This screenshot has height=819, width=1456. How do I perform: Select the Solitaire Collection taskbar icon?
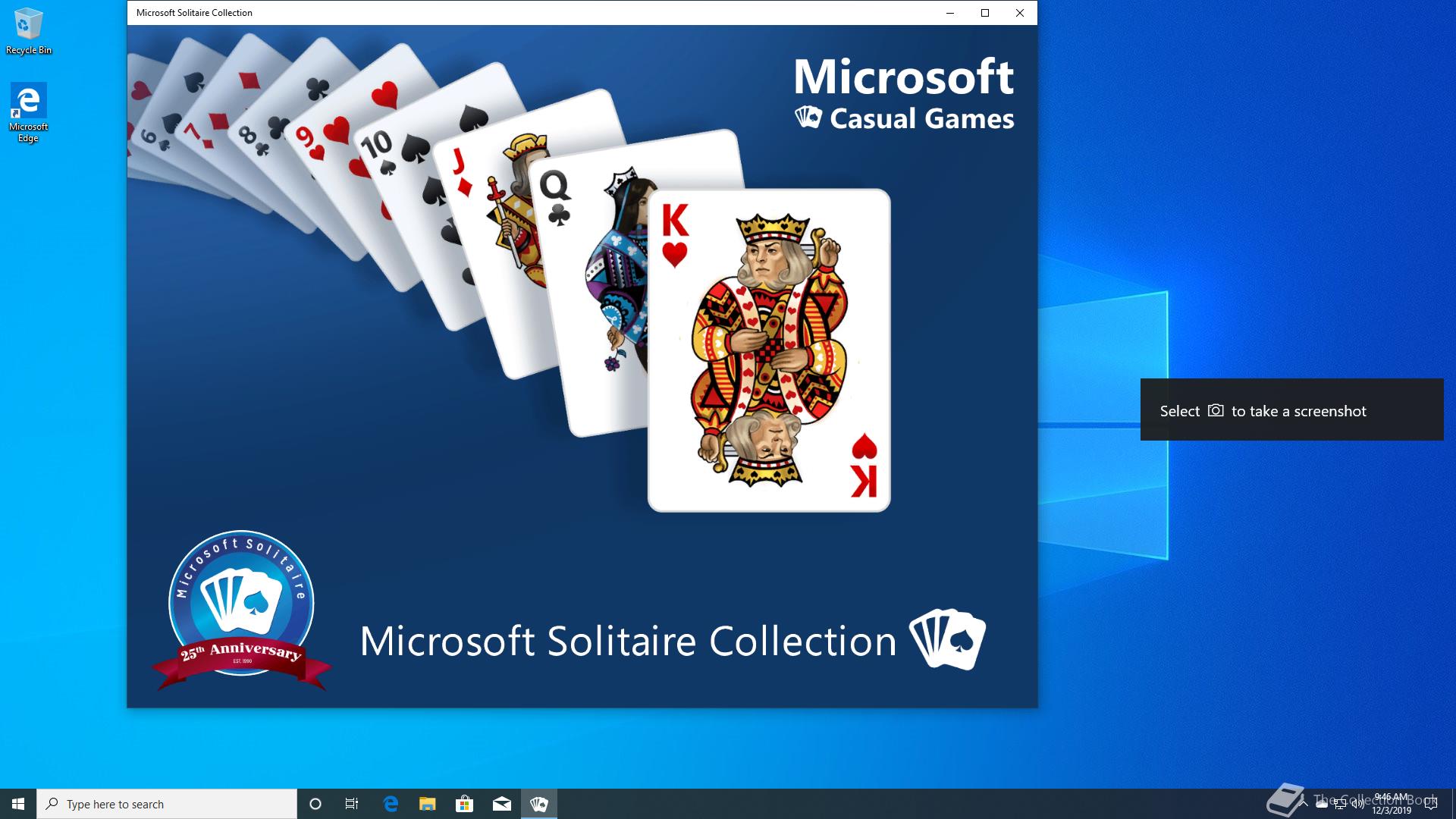[x=539, y=804]
